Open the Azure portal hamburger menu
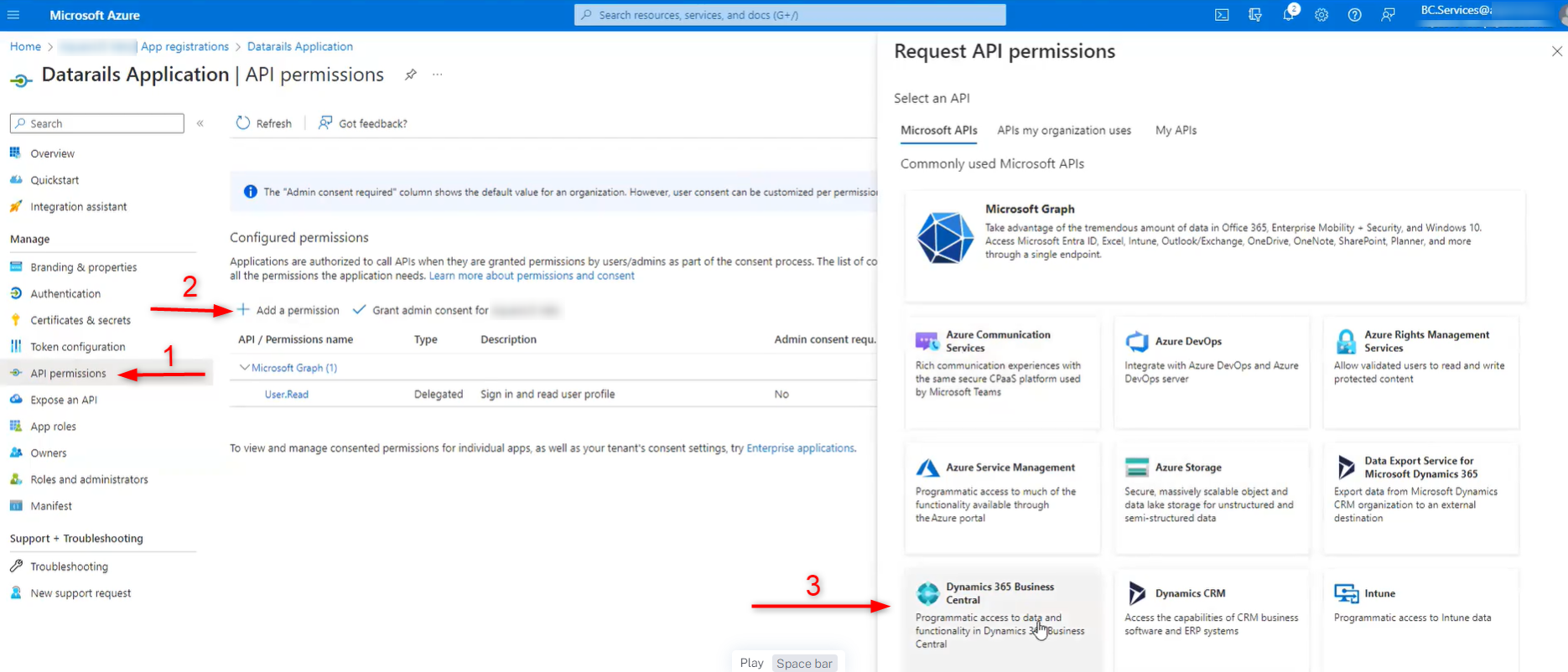The height and width of the screenshot is (672, 1568). coord(13,15)
